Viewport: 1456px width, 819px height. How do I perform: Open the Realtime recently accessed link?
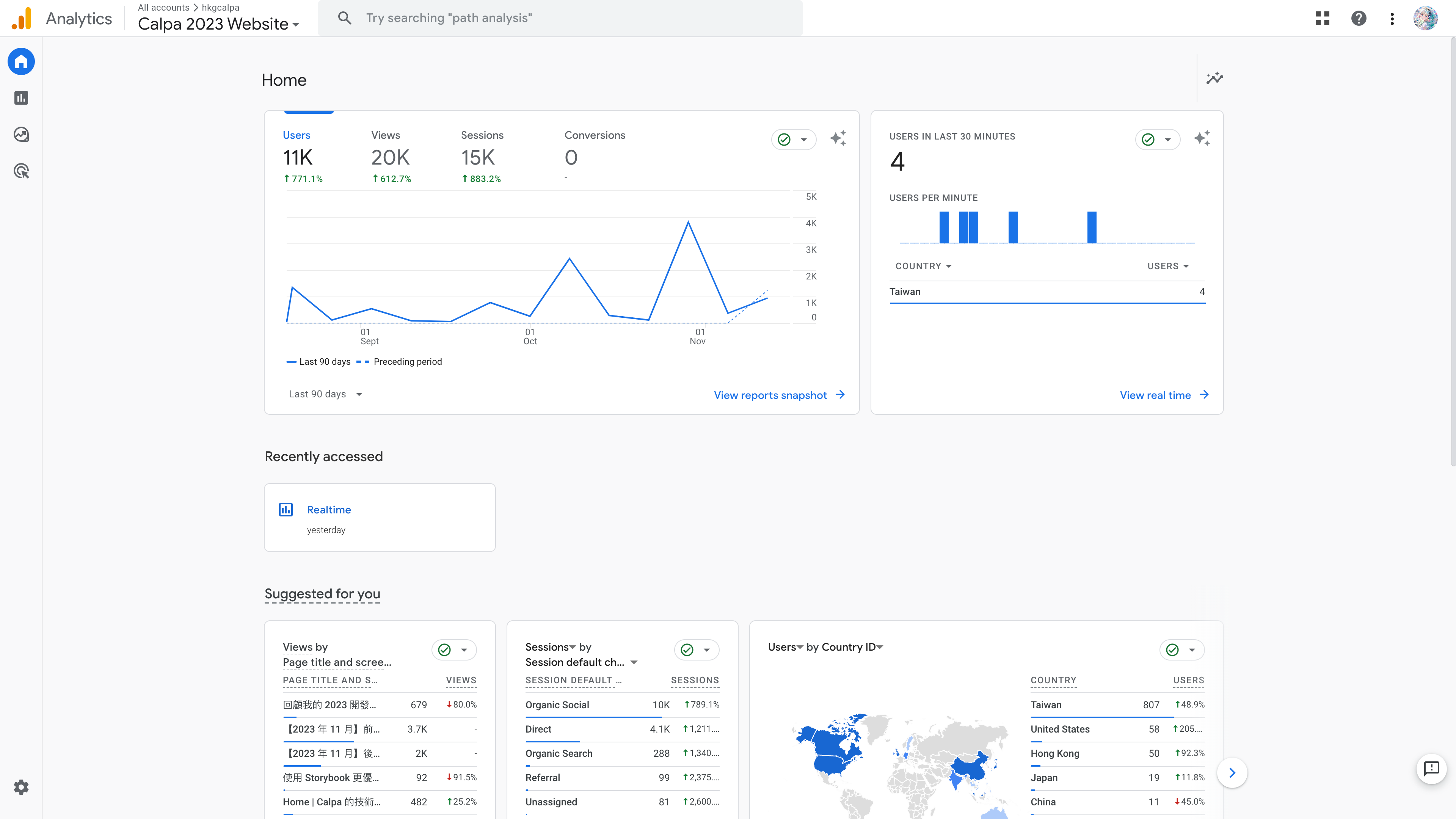point(329,509)
